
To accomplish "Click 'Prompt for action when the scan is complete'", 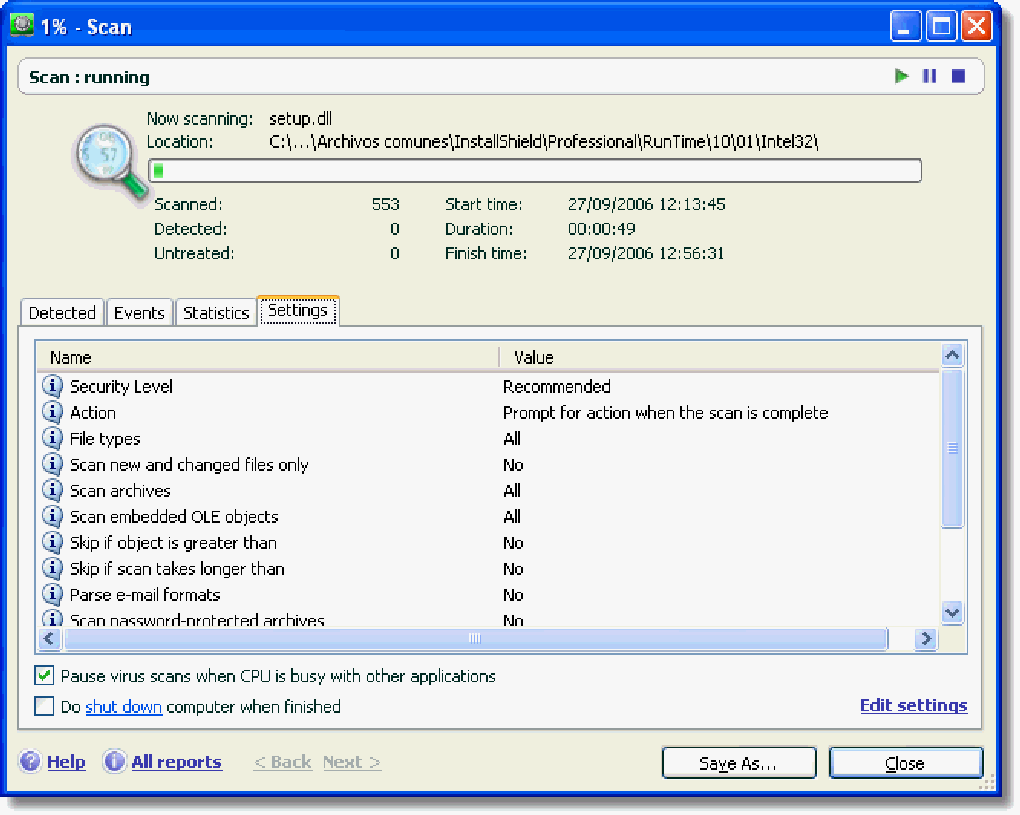I will tap(665, 412).
